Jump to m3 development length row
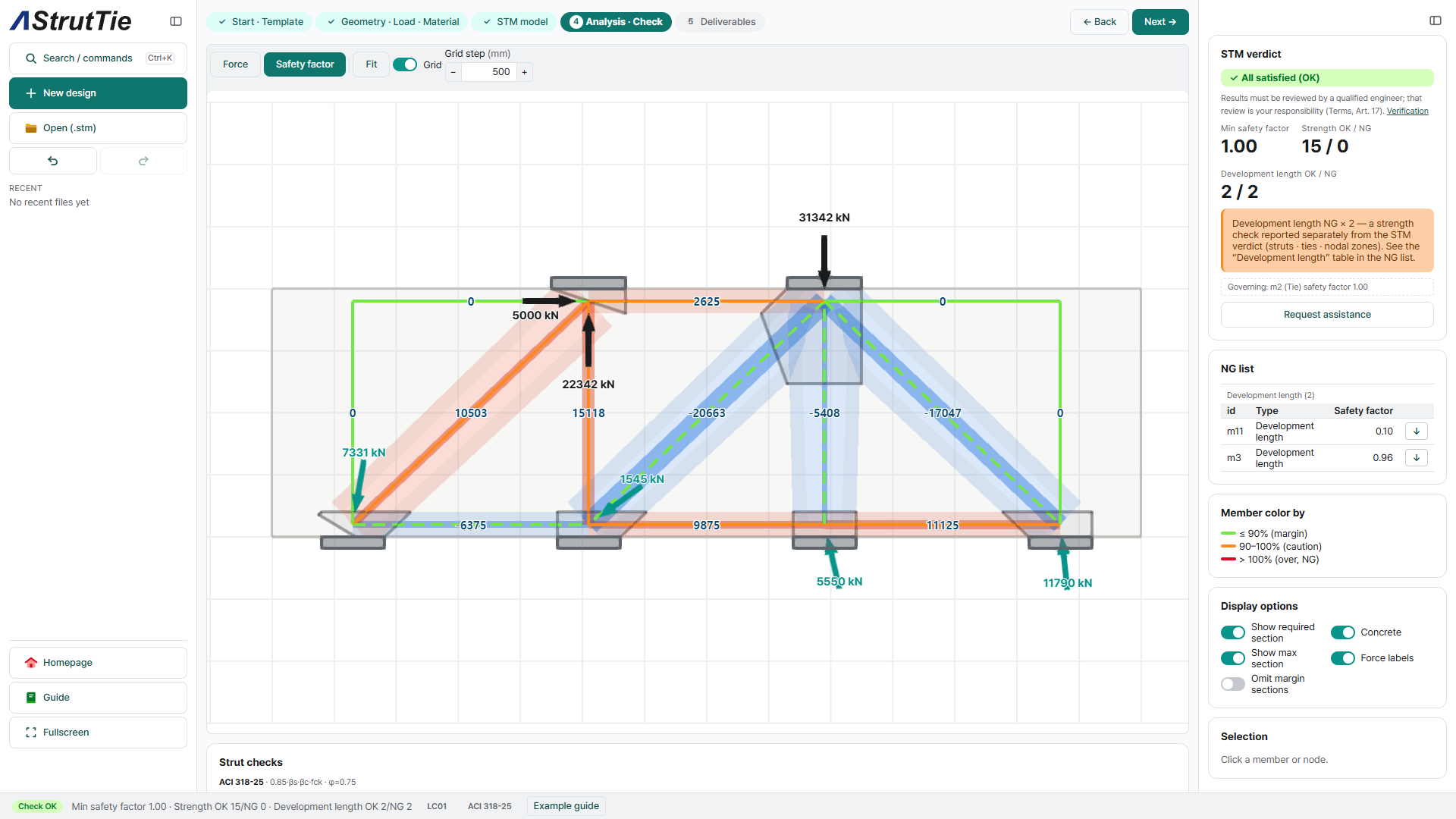 point(1416,458)
